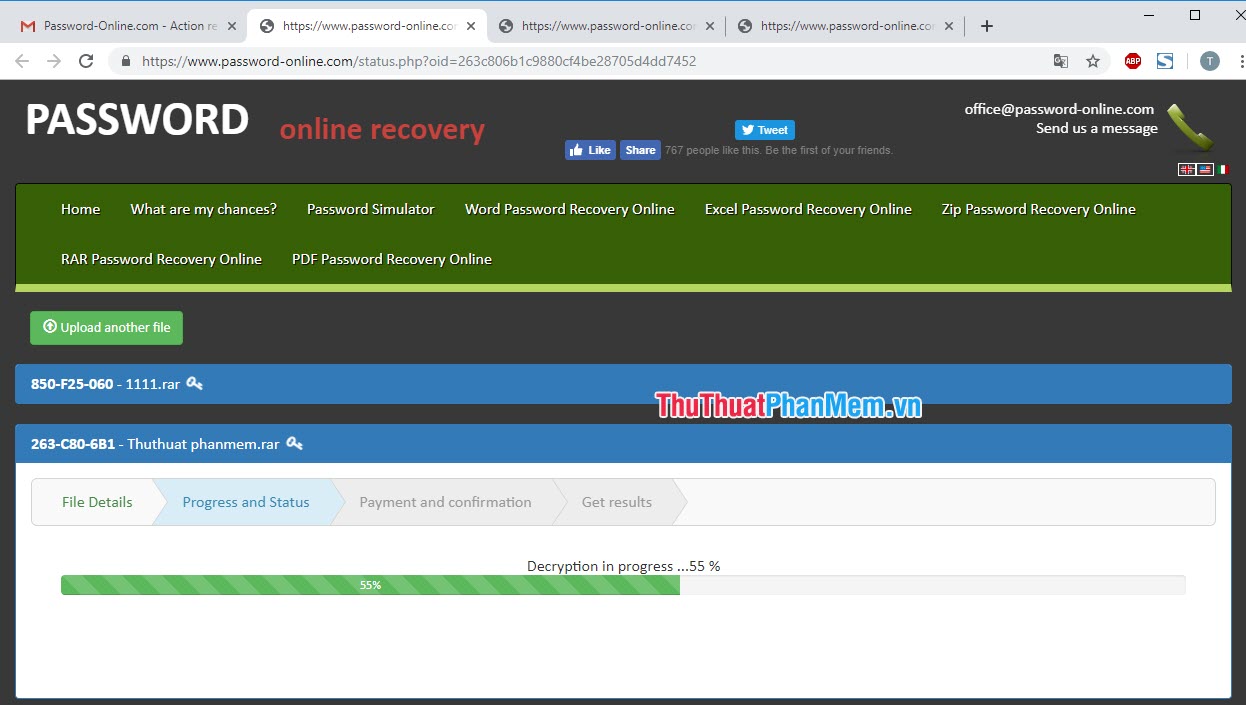Select the Password Simulator menu item

point(370,209)
